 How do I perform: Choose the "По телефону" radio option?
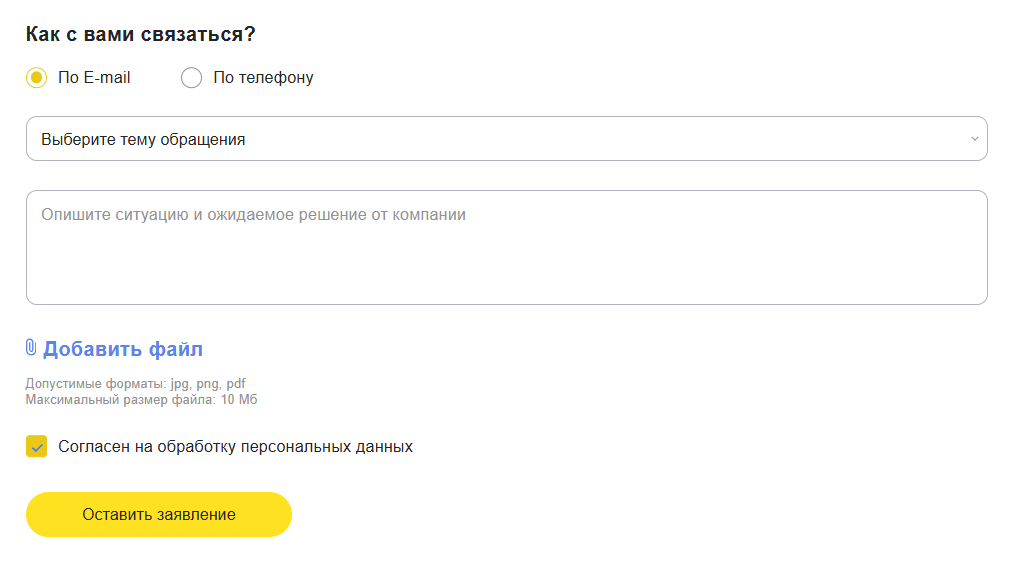click(x=191, y=78)
